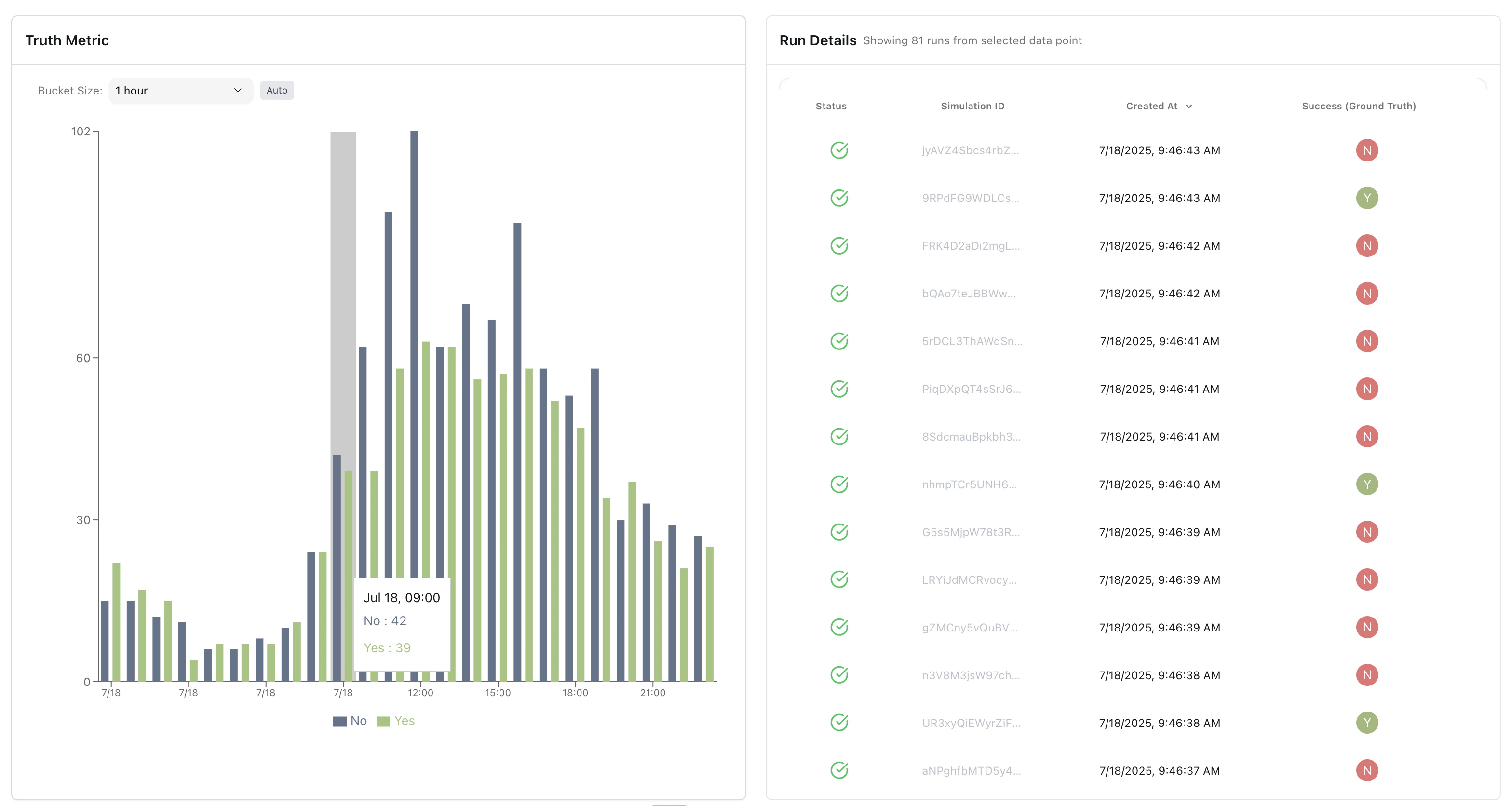Click status check icon for jyAVZ4Sbcs4rbZ run
This screenshot has width=1512, height=806.
pos(839,150)
